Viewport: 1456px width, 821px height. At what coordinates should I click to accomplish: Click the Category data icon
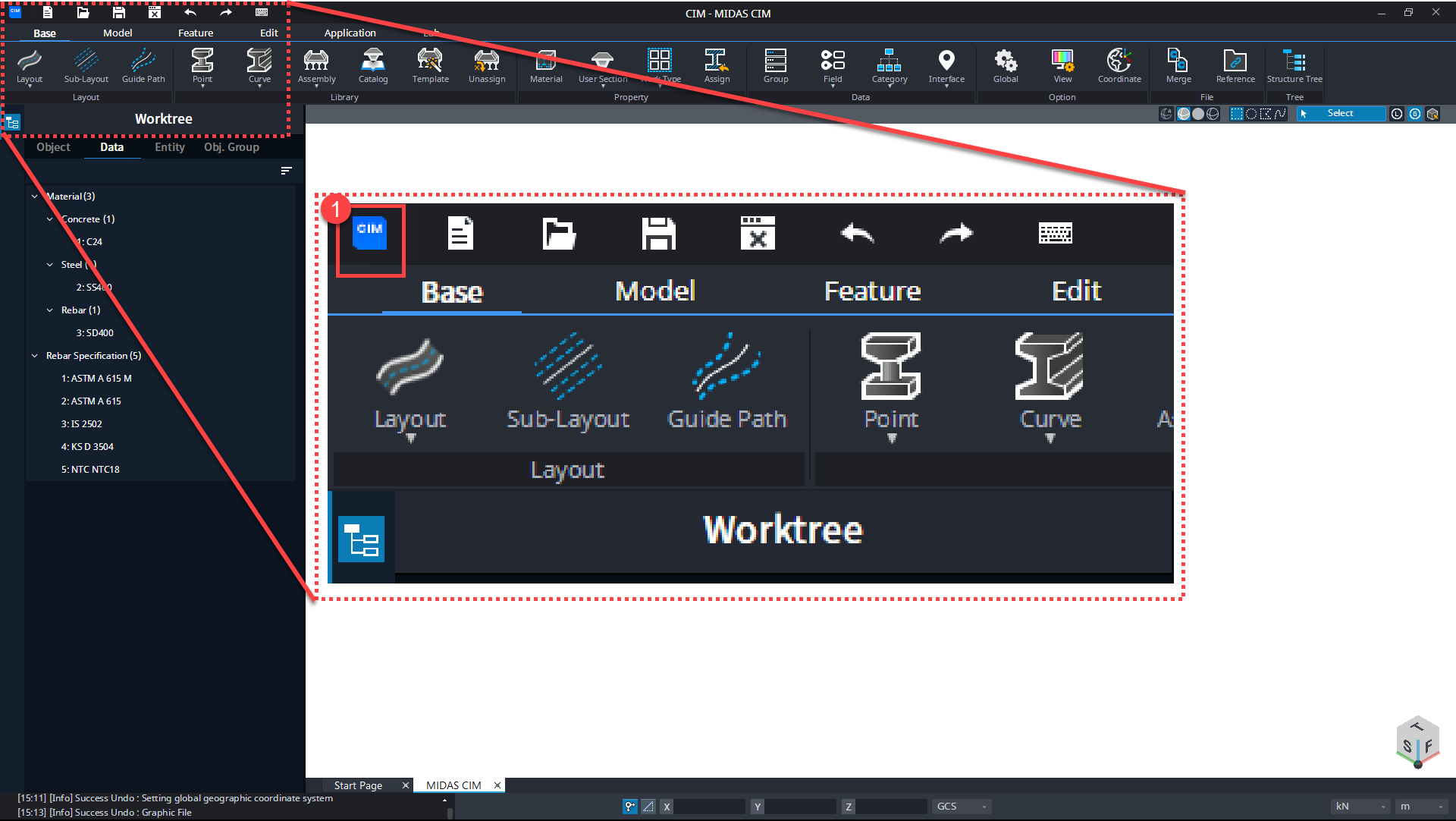click(x=890, y=60)
